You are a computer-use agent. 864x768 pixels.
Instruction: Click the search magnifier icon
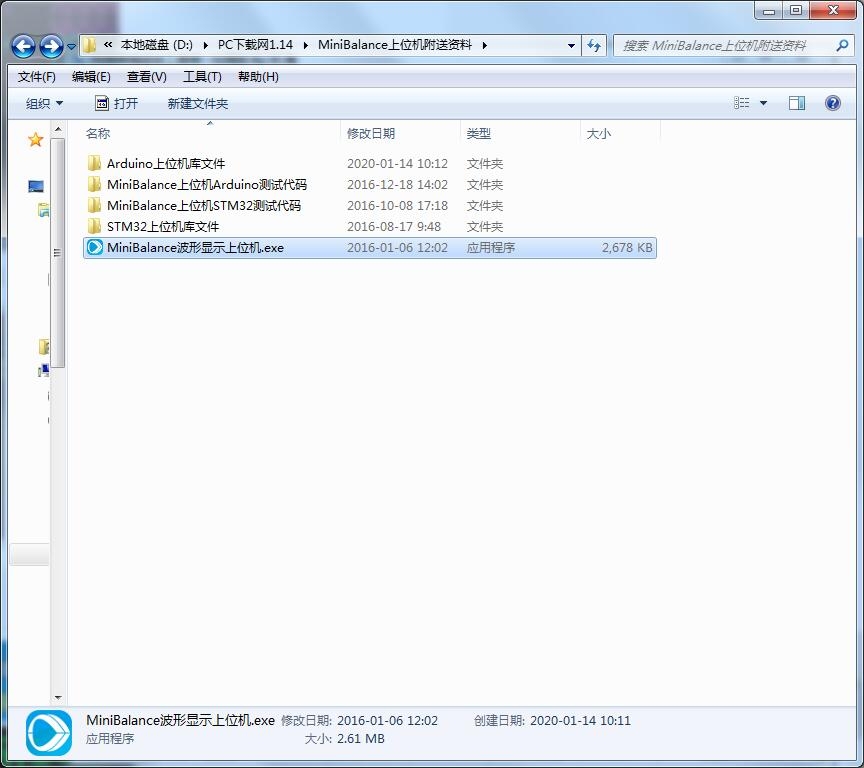pos(842,46)
